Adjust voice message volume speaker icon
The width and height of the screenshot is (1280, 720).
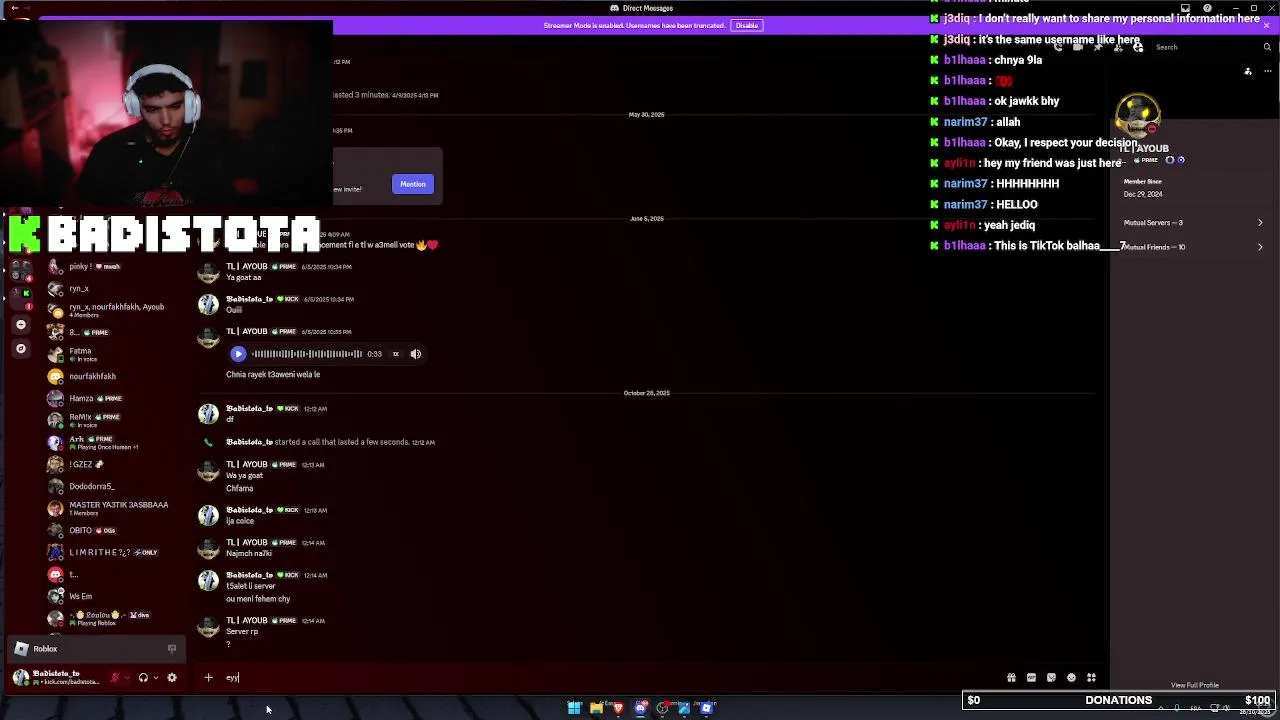416,354
